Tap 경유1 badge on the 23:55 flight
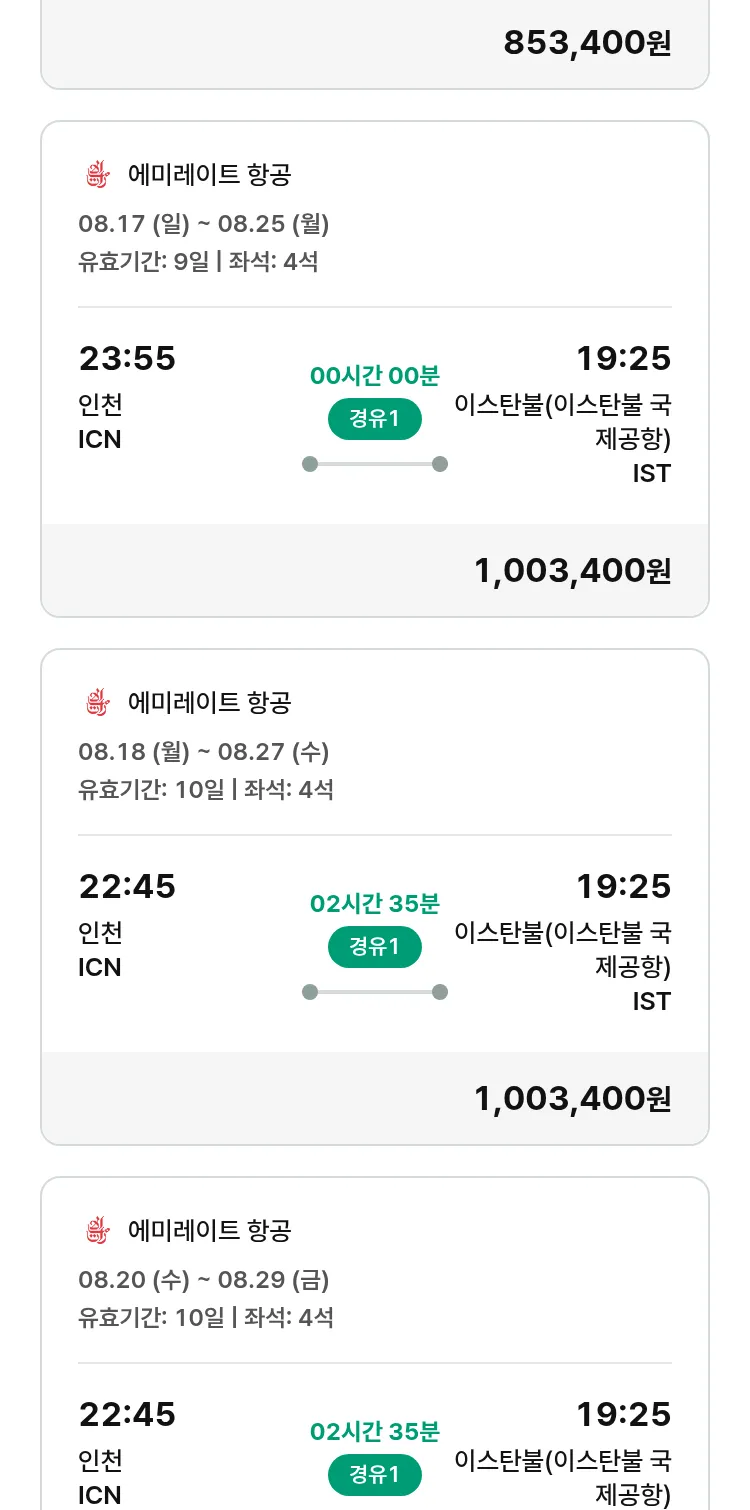 375,419
